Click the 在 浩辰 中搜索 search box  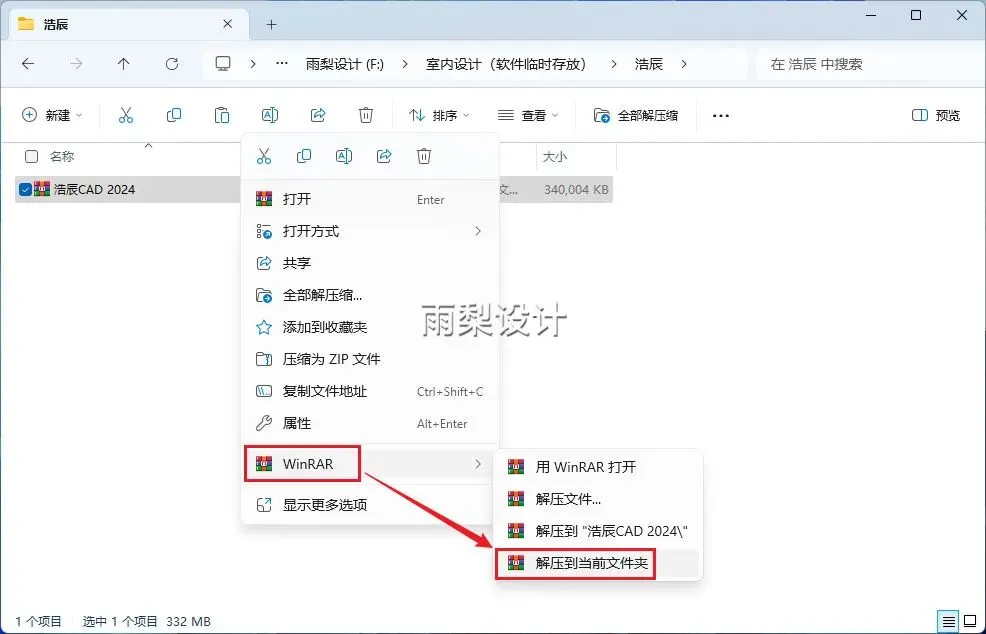click(868, 64)
